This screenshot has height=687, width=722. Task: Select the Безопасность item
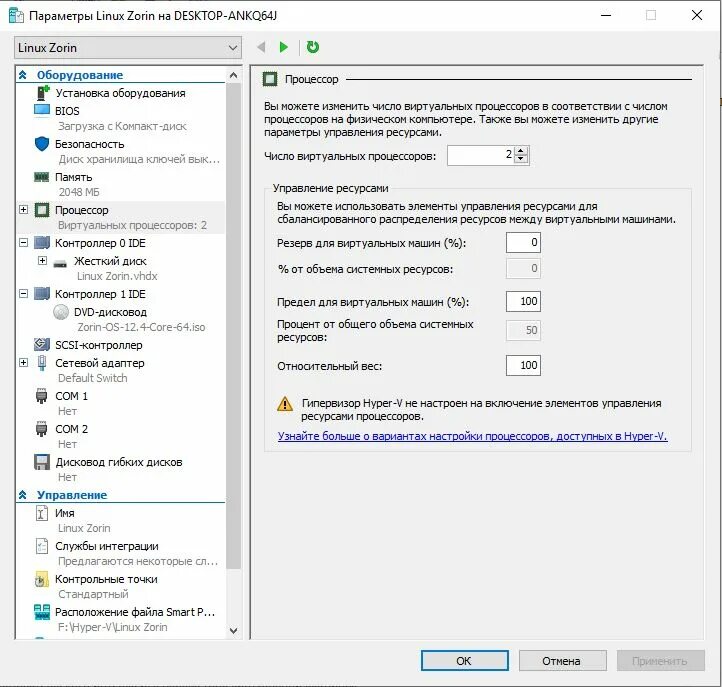[90, 144]
